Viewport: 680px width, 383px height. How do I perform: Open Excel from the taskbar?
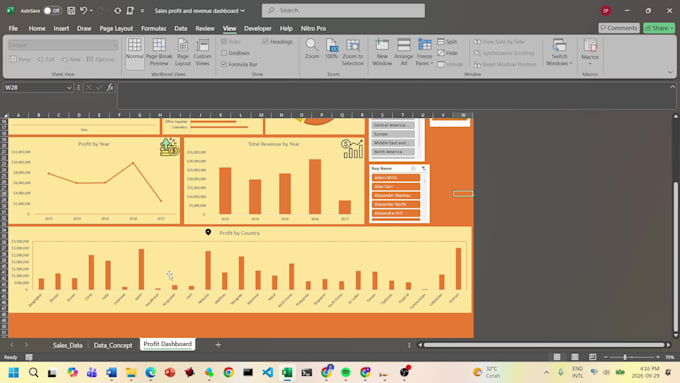pos(287,373)
